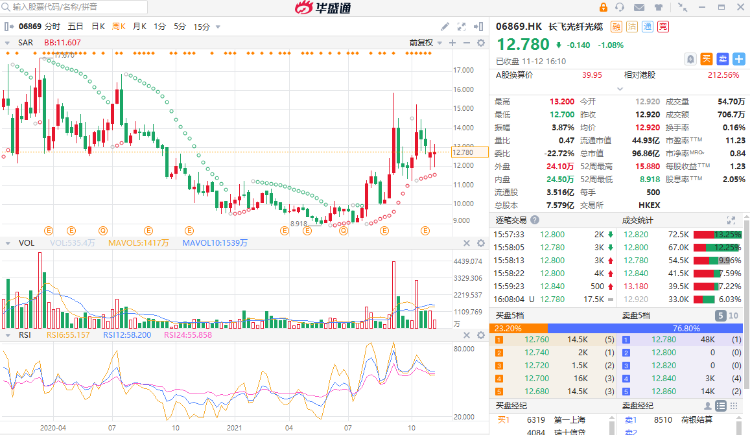750x435 pixels.
Task: Open VOL indicator settings gear
Action: pyautogui.click(x=481, y=243)
